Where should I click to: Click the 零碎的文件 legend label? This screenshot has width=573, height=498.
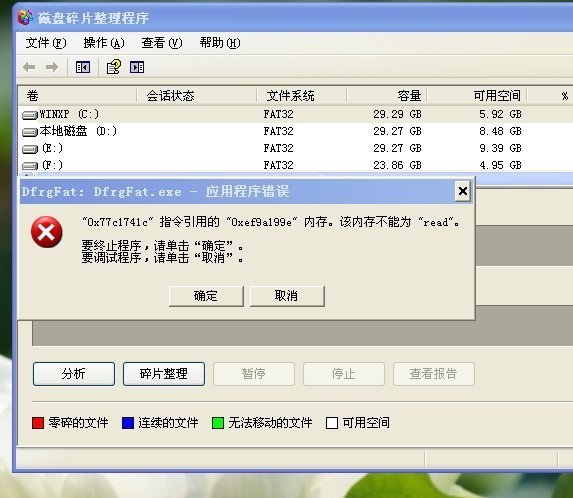(78, 423)
